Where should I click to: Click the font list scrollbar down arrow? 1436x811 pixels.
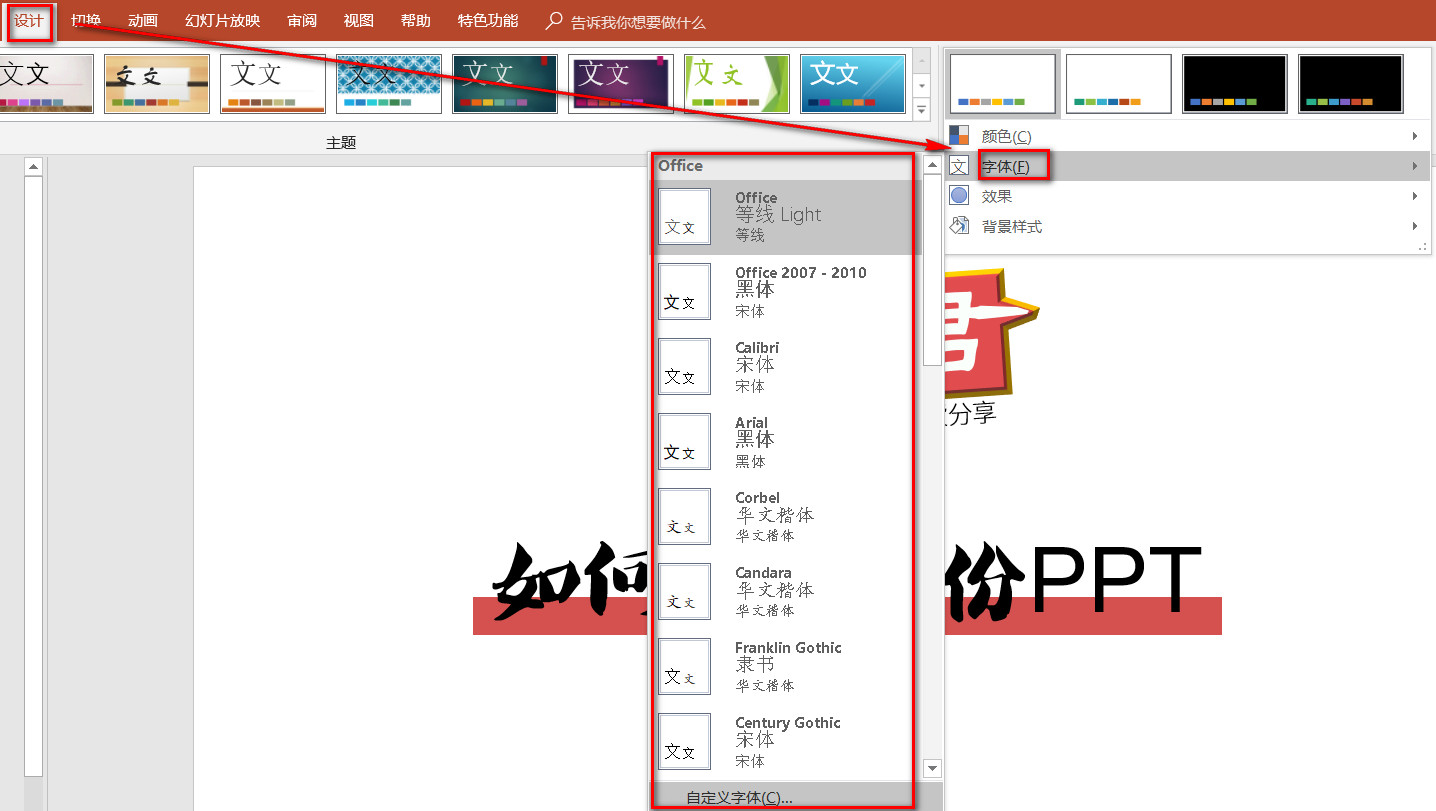click(931, 768)
